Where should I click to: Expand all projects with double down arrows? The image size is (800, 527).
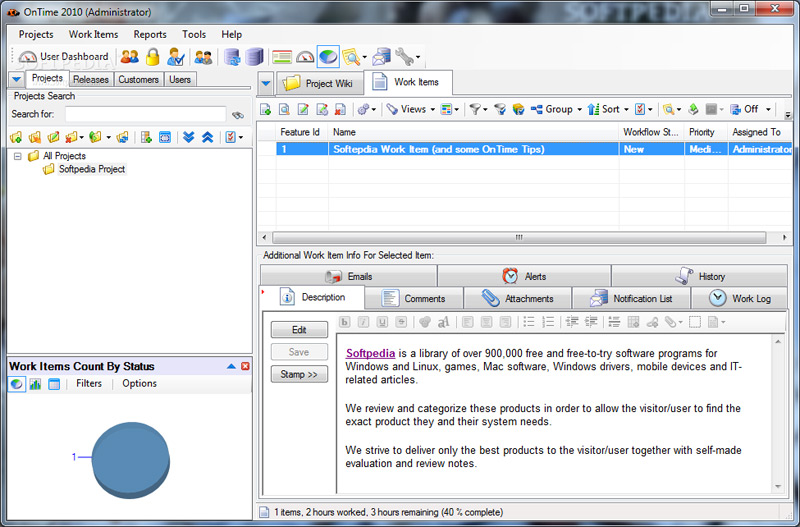[x=189, y=137]
